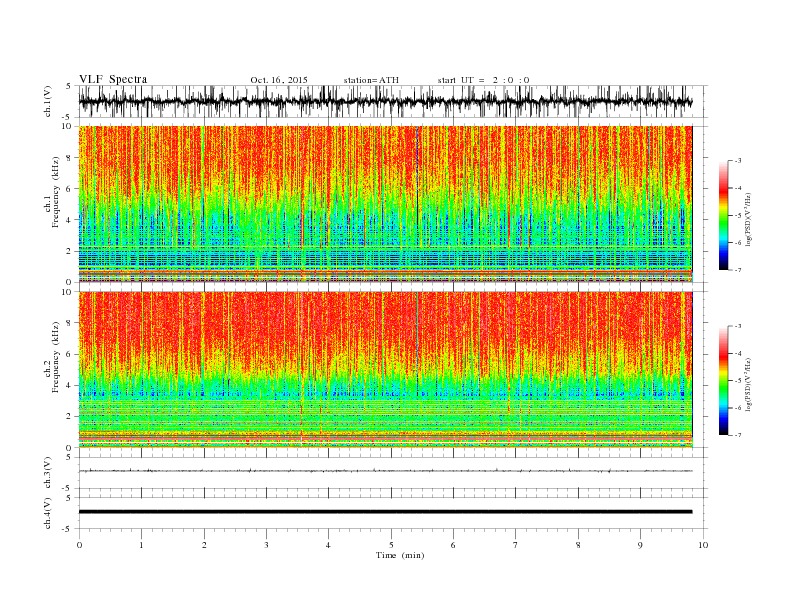Click tick label "7" on the time axis
Image resolution: width=792 pixels, height=612 pixels.
tap(516, 545)
